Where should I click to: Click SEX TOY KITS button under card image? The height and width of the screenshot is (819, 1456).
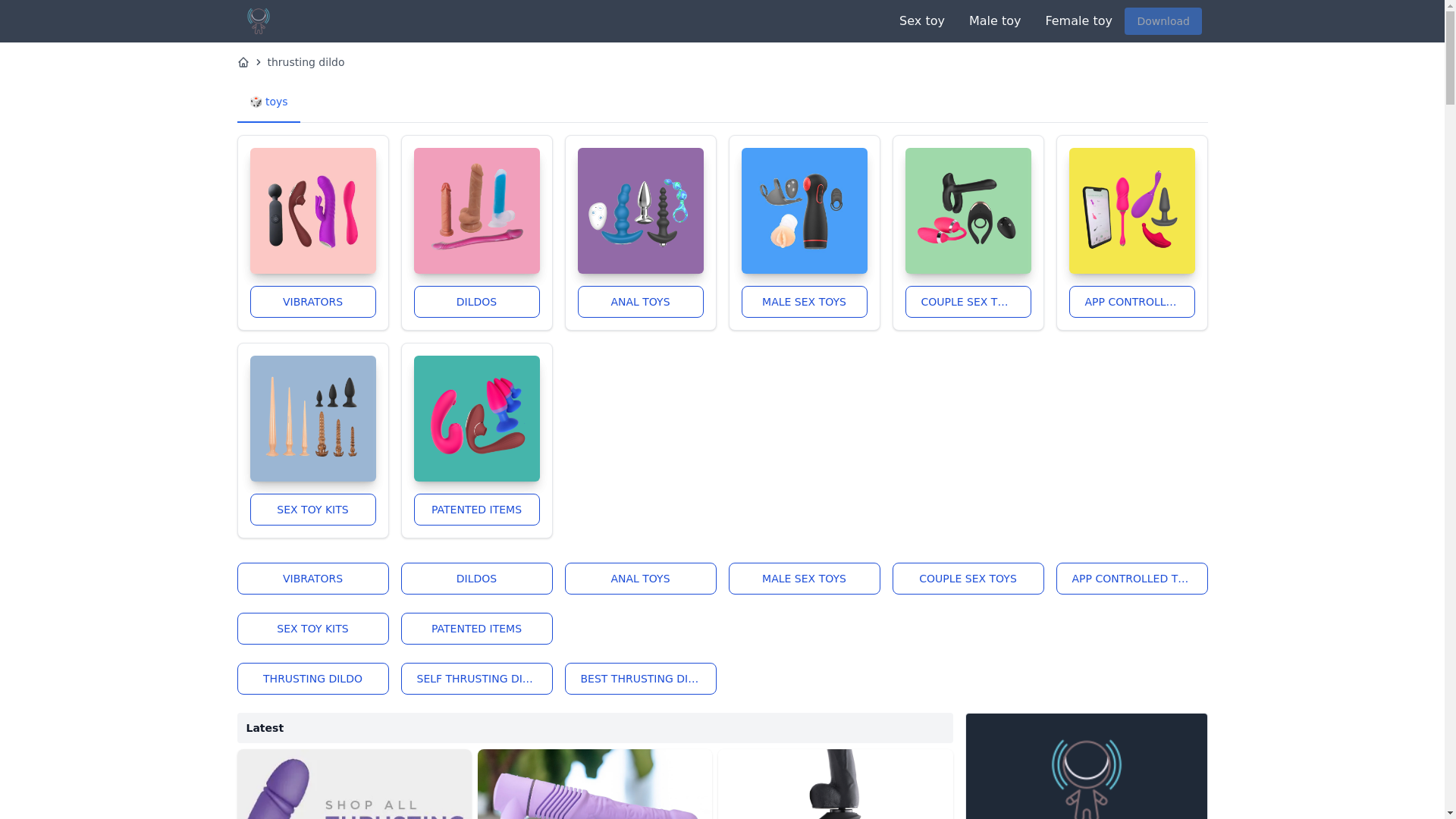[x=312, y=510]
